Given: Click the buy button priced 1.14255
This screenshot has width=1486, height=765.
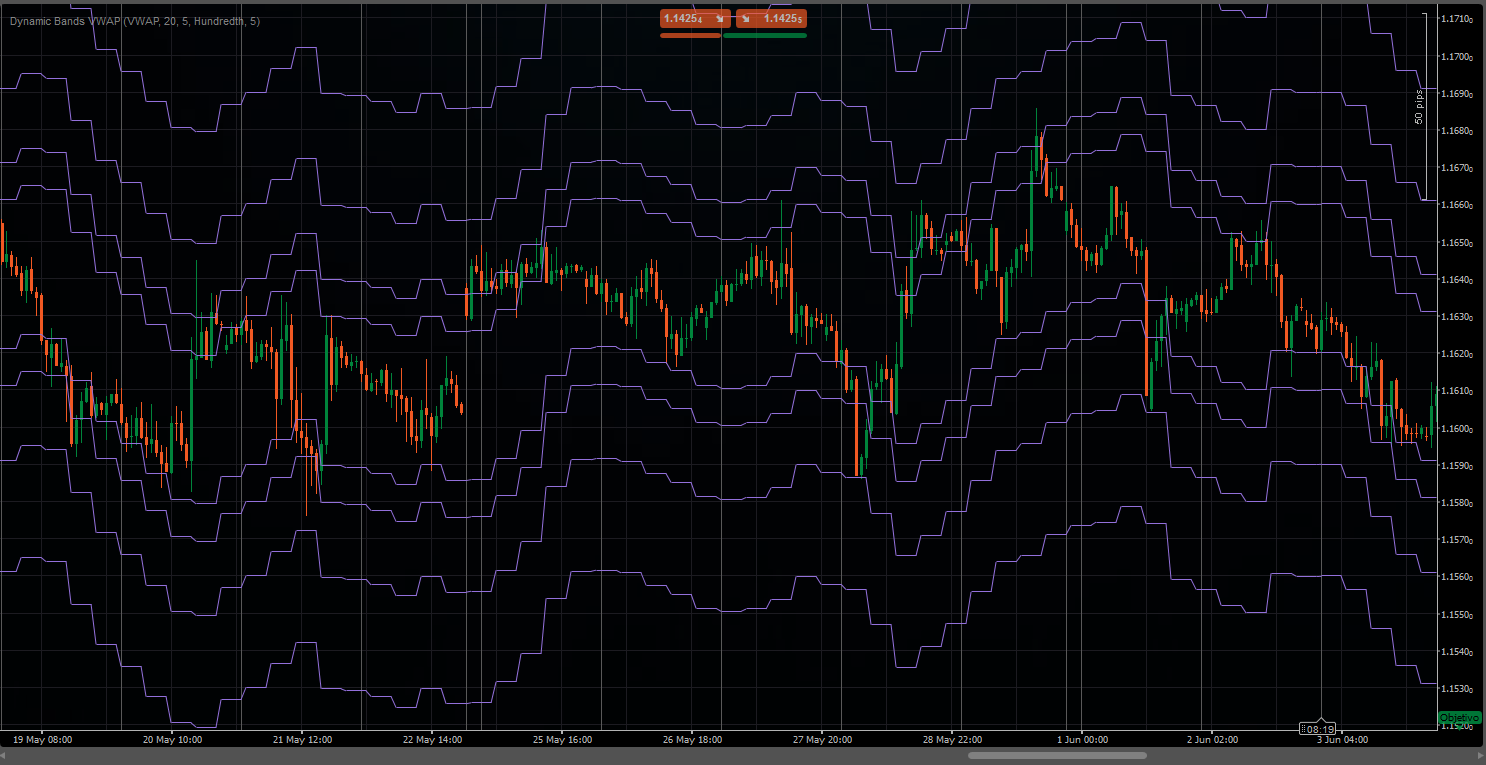Looking at the screenshot, I should pos(771,18).
